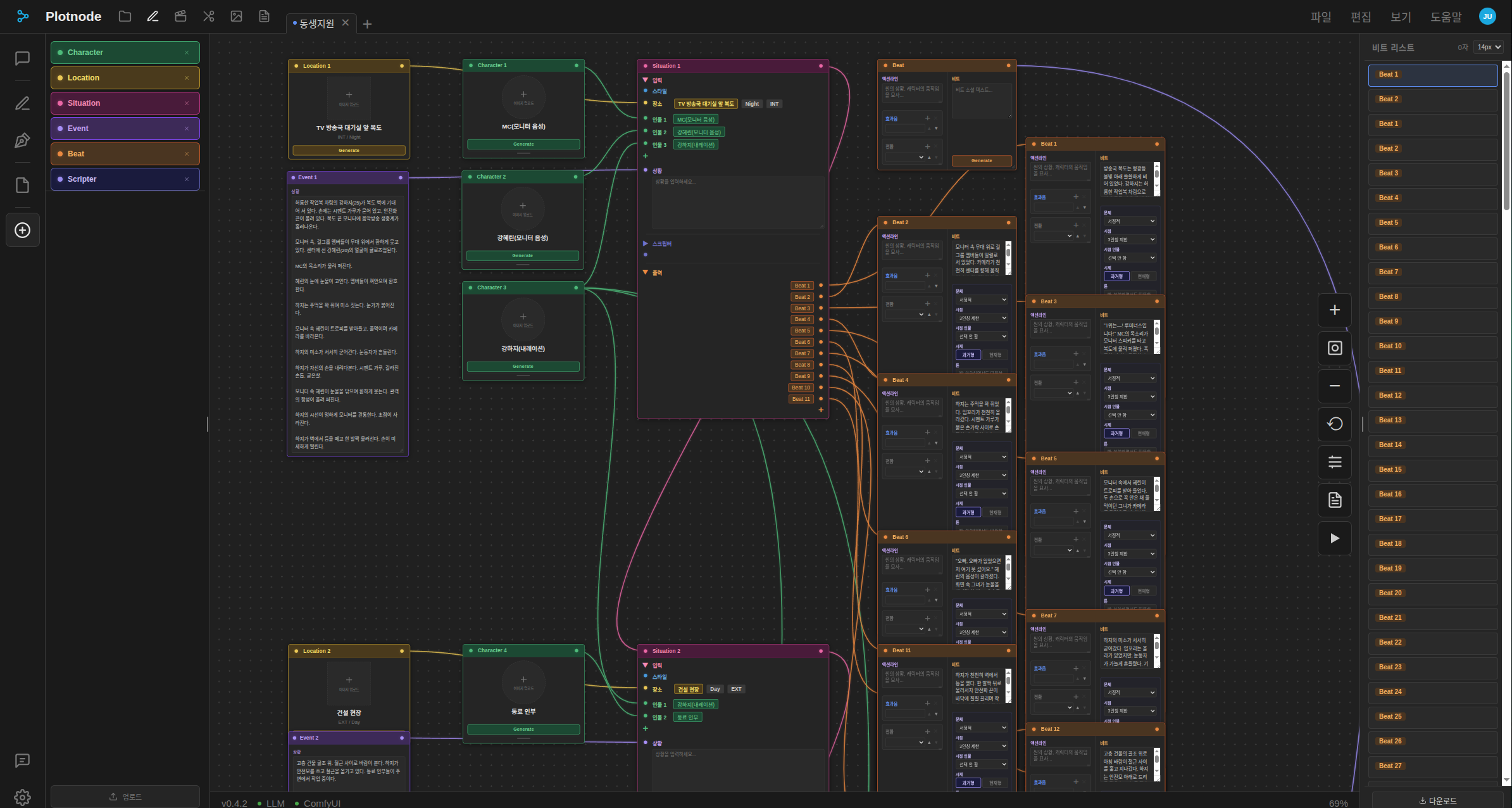Open the clapperboard icon in top toolbar

(180, 16)
